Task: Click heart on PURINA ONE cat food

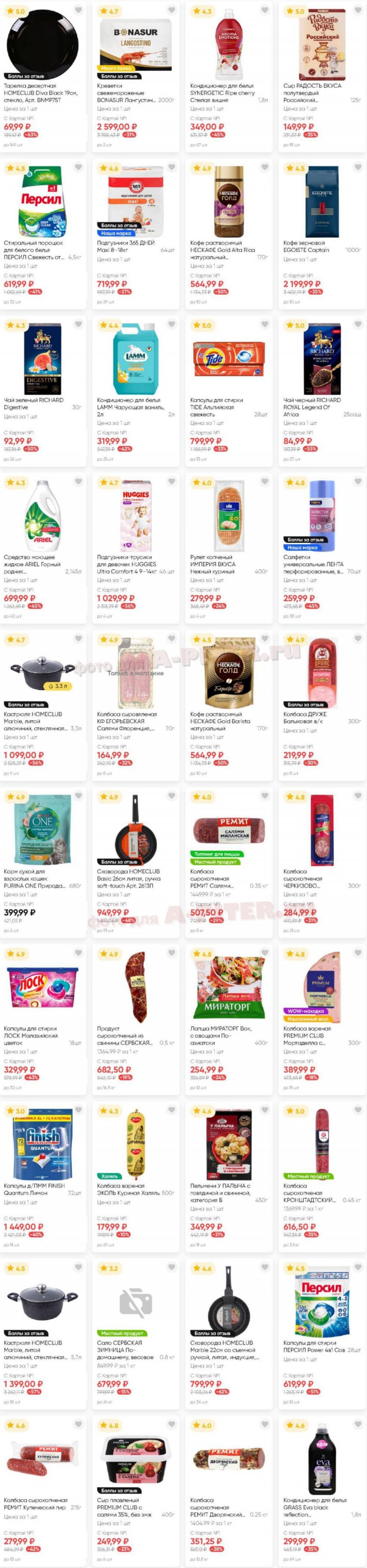Action: tap(78, 796)
